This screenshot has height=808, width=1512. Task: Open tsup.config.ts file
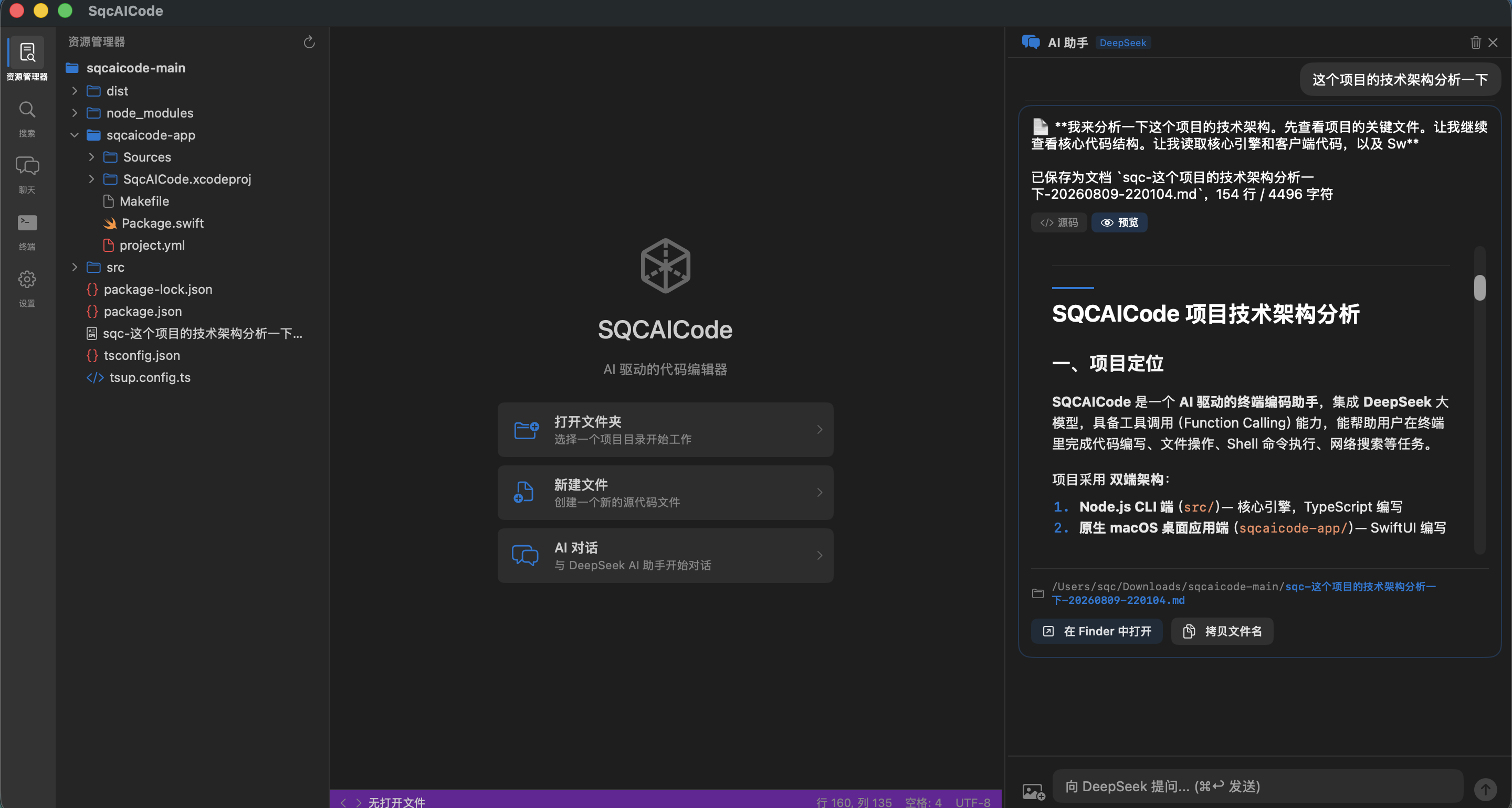pos(150,377)
